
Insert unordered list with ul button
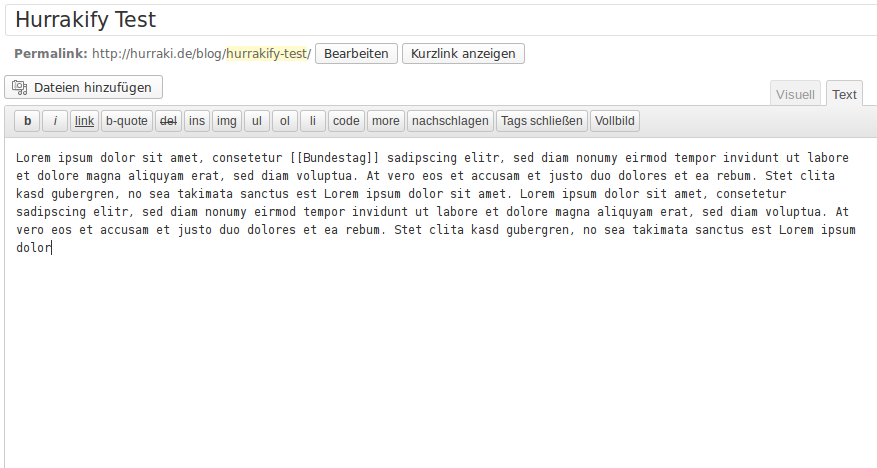tap(257, 121)
